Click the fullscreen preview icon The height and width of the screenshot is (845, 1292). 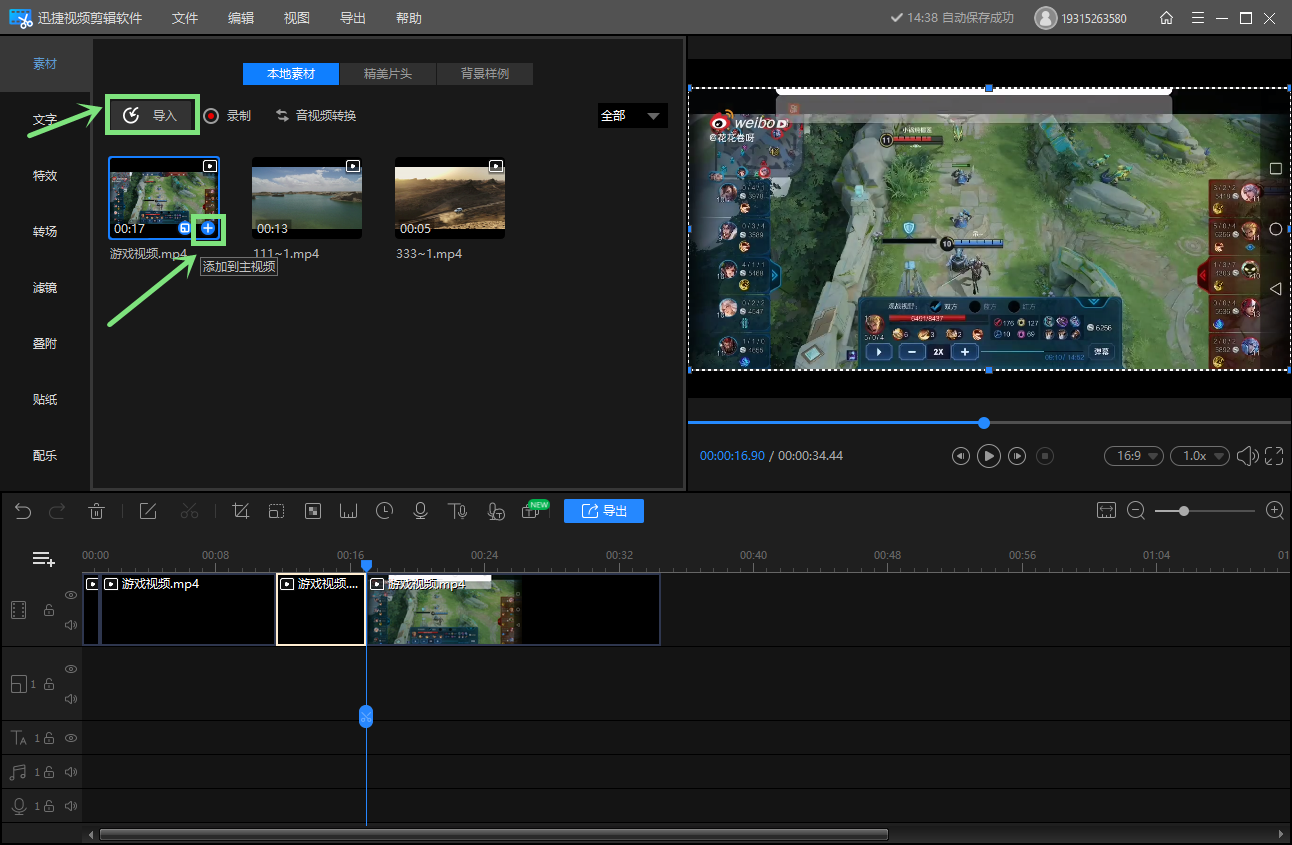click(x=1274, y=456)
